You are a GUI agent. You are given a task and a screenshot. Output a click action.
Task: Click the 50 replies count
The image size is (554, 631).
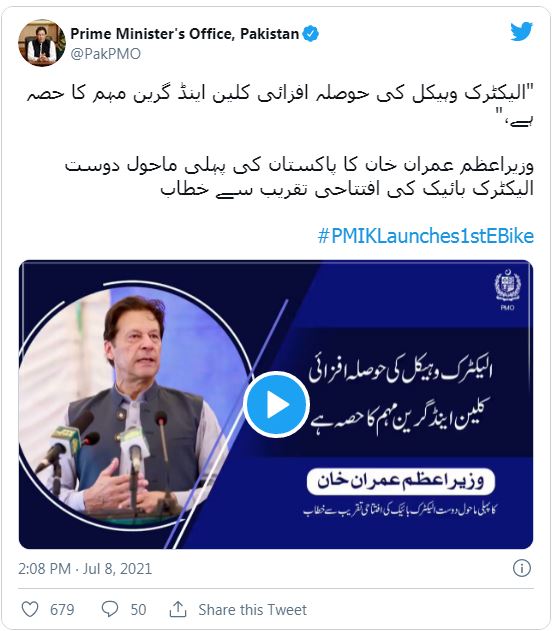(x=138, y=610)
